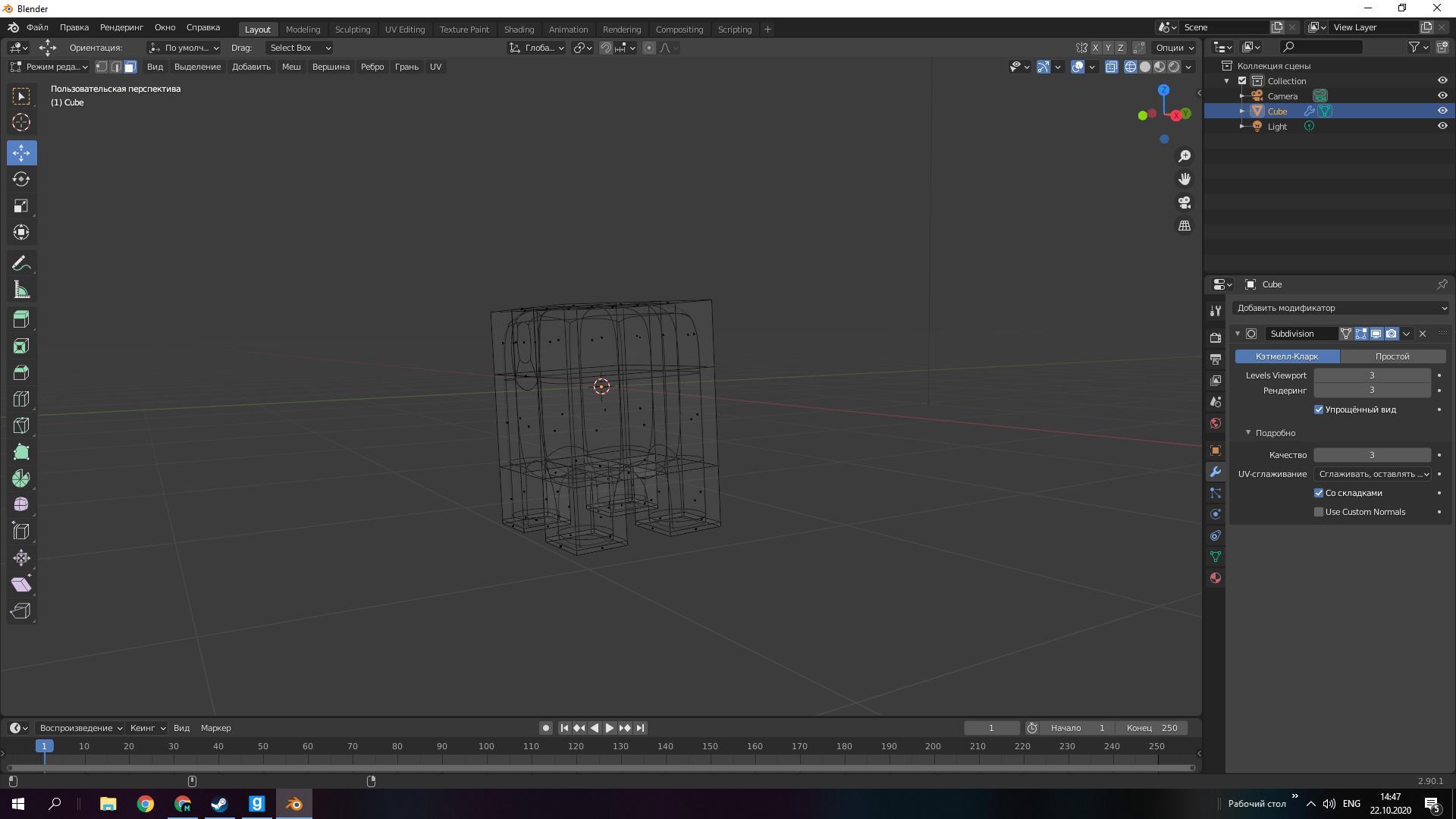
Task: Open the UV-сглаживание dropdown
Action: click(1373, 474)
